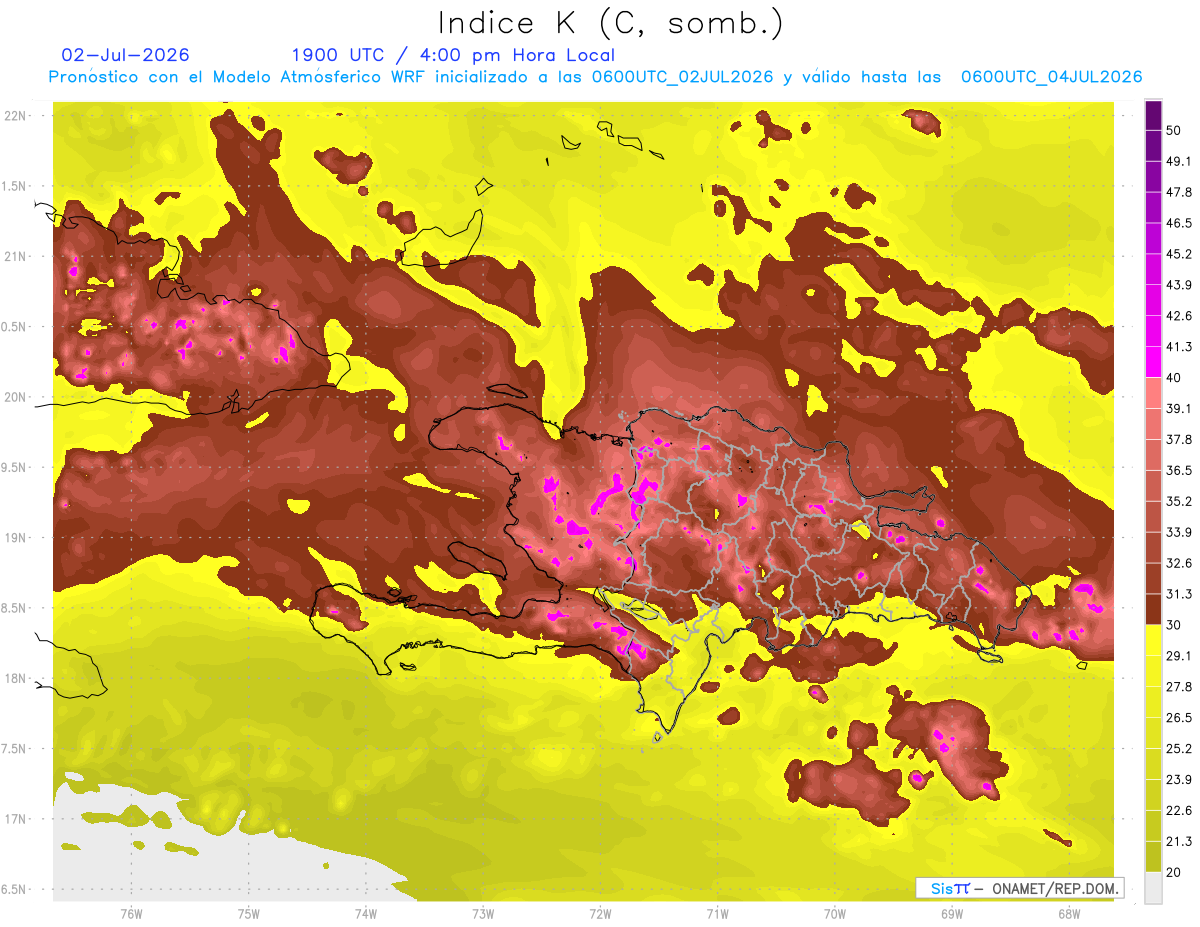This screenshot has height=927, width=1200.
Task: Click the colorbar value 26.5
Action: pos(1178,718)
